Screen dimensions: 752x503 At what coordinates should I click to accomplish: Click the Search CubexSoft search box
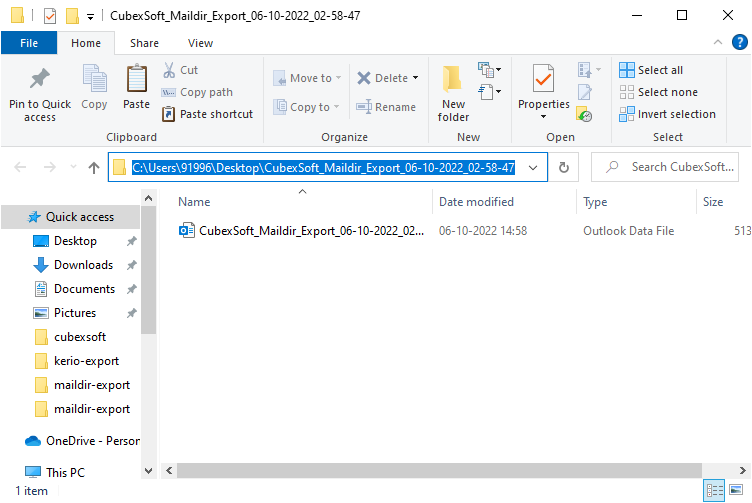[x=665, y=167]
